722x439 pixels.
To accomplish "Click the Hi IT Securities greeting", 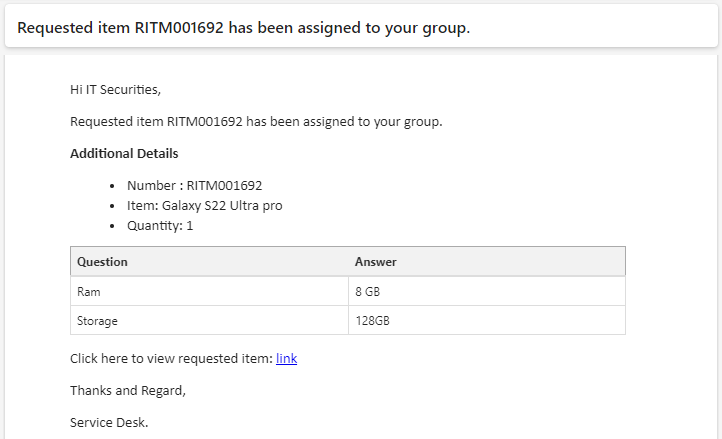I will [115, 89].
